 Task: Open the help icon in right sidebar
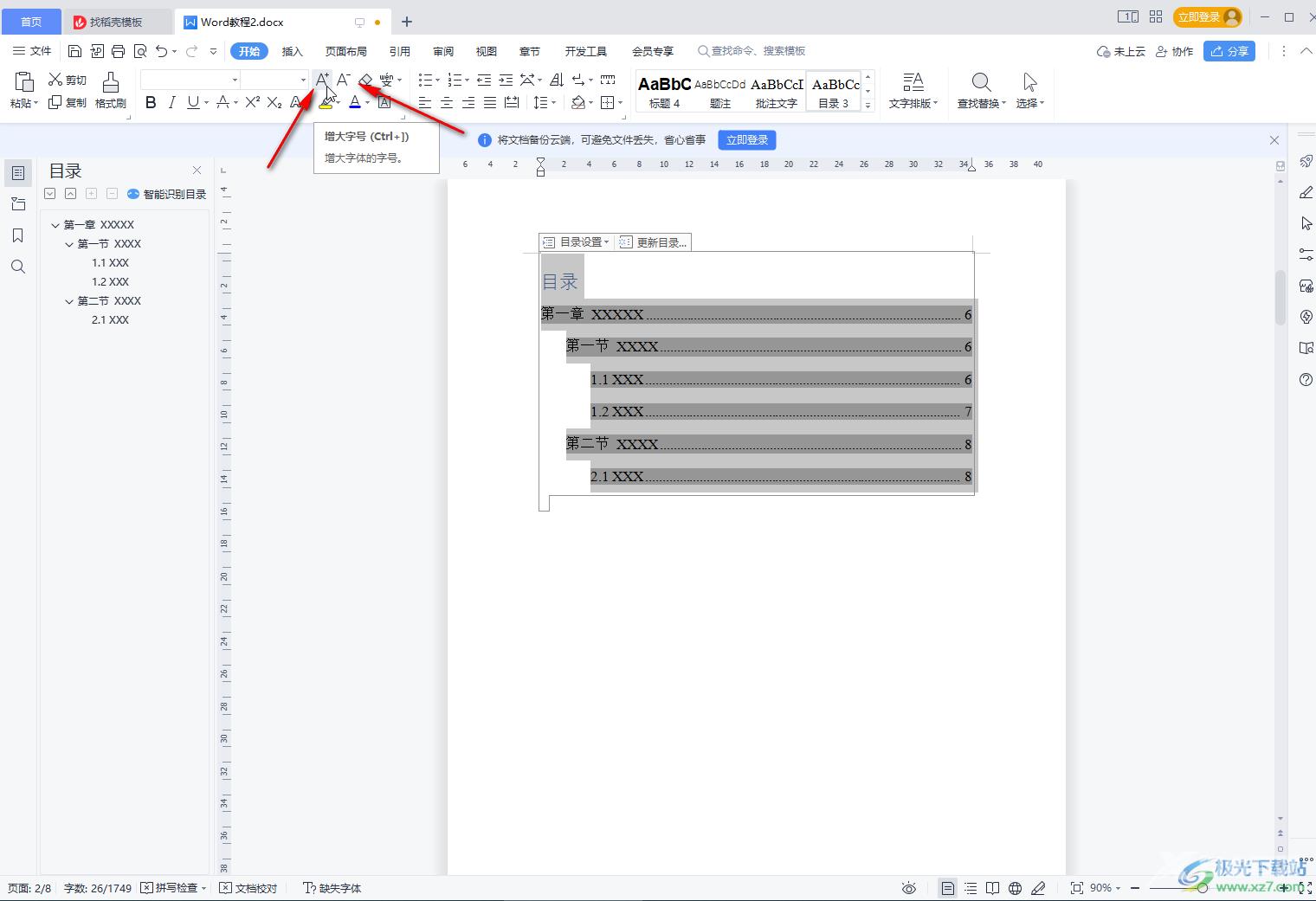pyautogui.click(x=1306, y=379)
